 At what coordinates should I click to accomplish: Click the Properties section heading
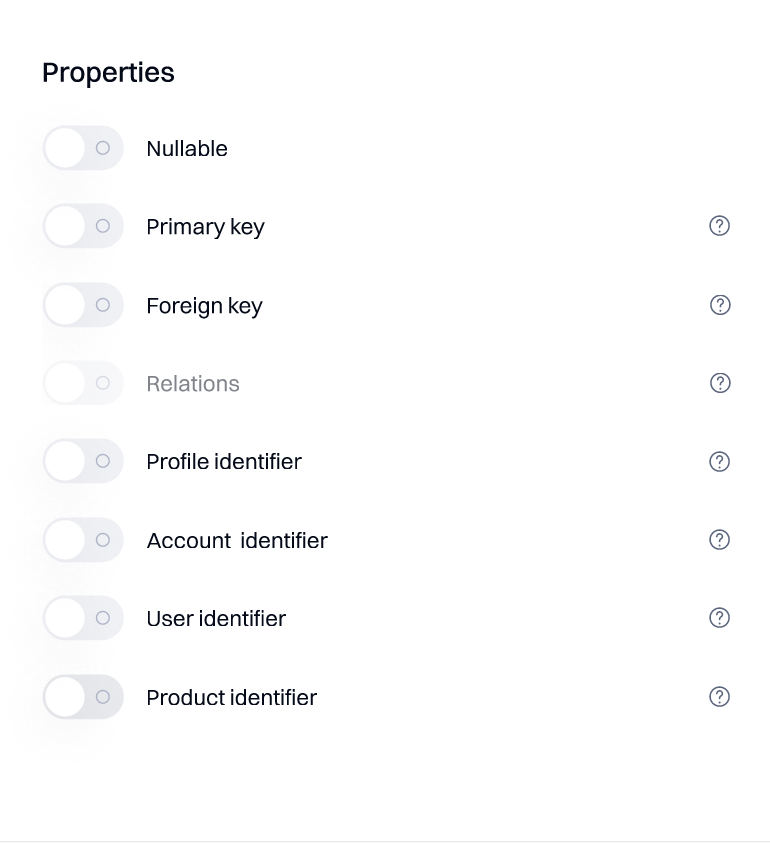[x=108, y=73]
